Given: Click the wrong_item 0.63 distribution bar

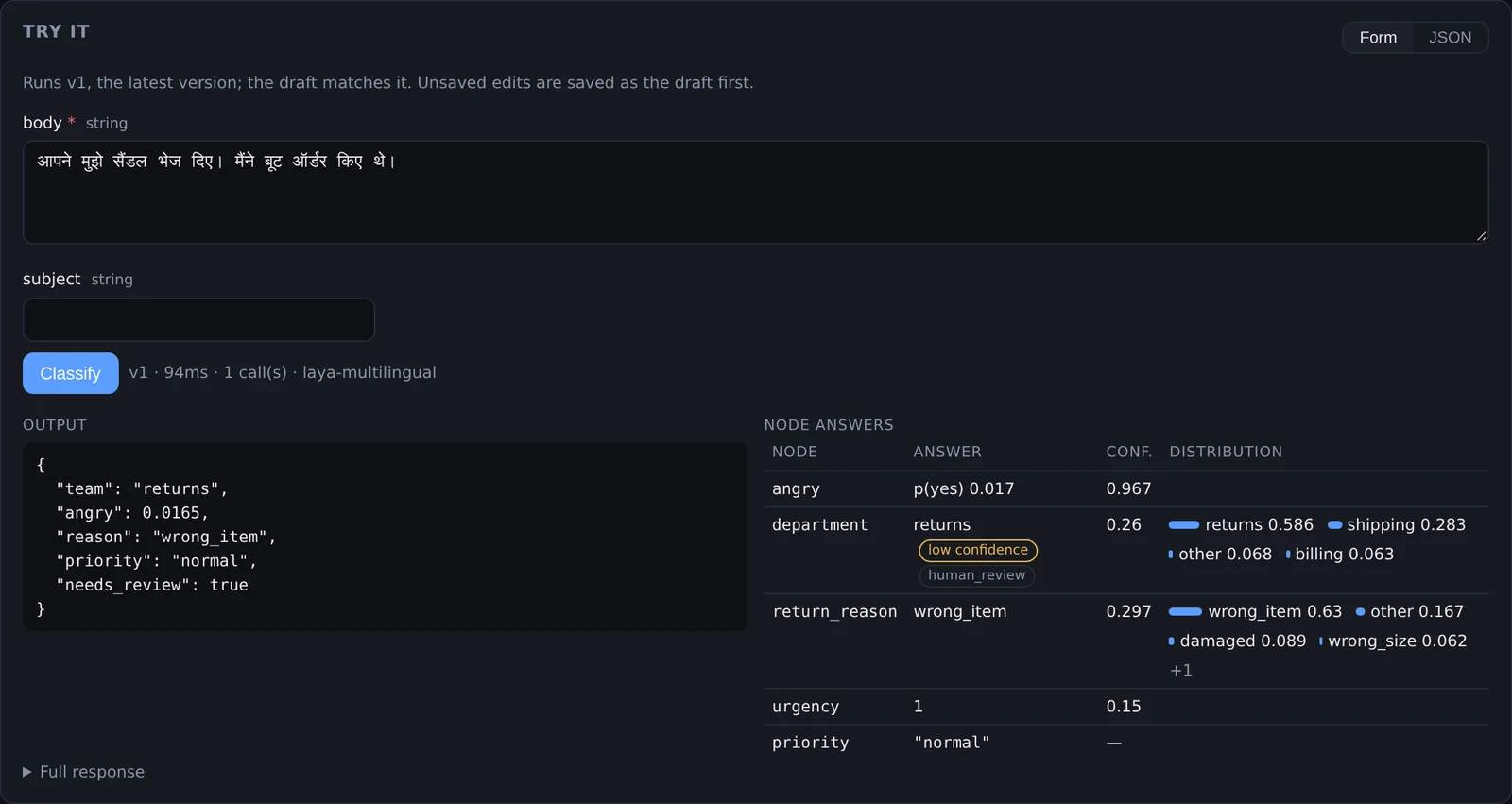Looking at the screenshot, I should (1185, 612).
